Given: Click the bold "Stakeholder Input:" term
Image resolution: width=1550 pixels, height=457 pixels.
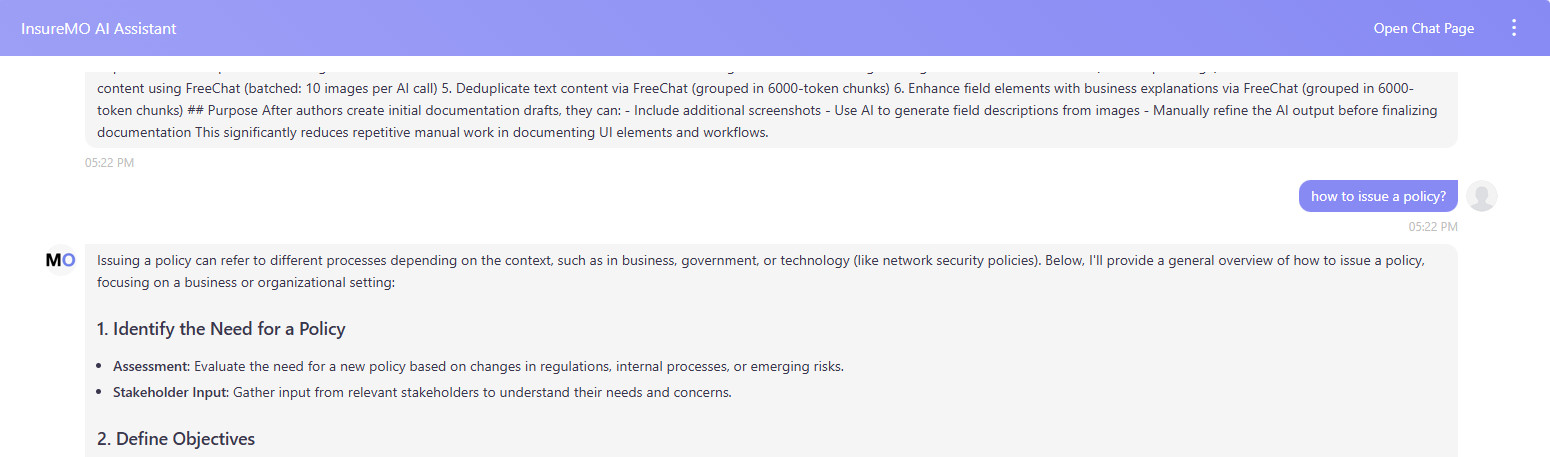Looking at the screenshot, I should pos(171,392).
